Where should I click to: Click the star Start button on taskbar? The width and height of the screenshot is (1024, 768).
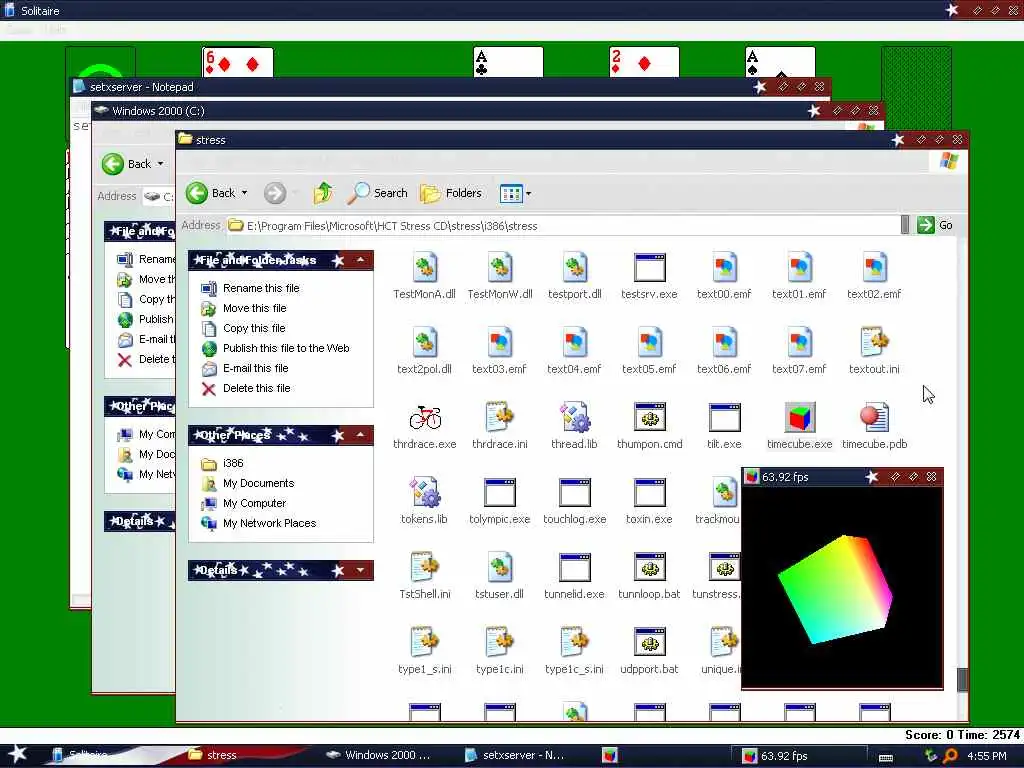tap(18, 754)
